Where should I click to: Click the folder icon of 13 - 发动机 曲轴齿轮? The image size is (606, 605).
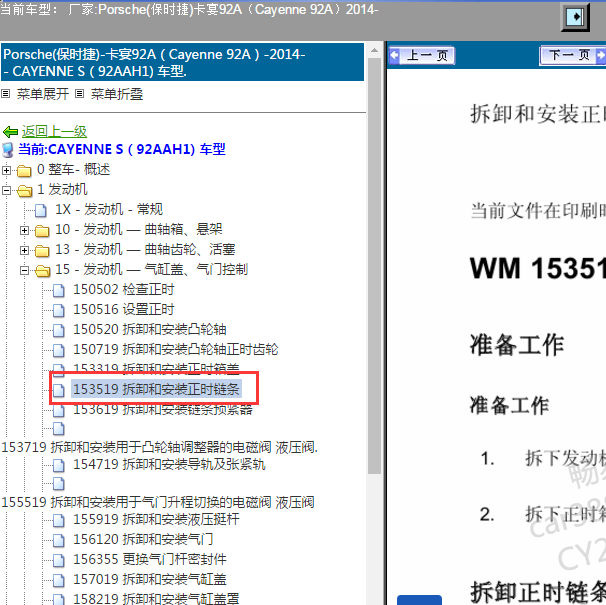(42, 251)
